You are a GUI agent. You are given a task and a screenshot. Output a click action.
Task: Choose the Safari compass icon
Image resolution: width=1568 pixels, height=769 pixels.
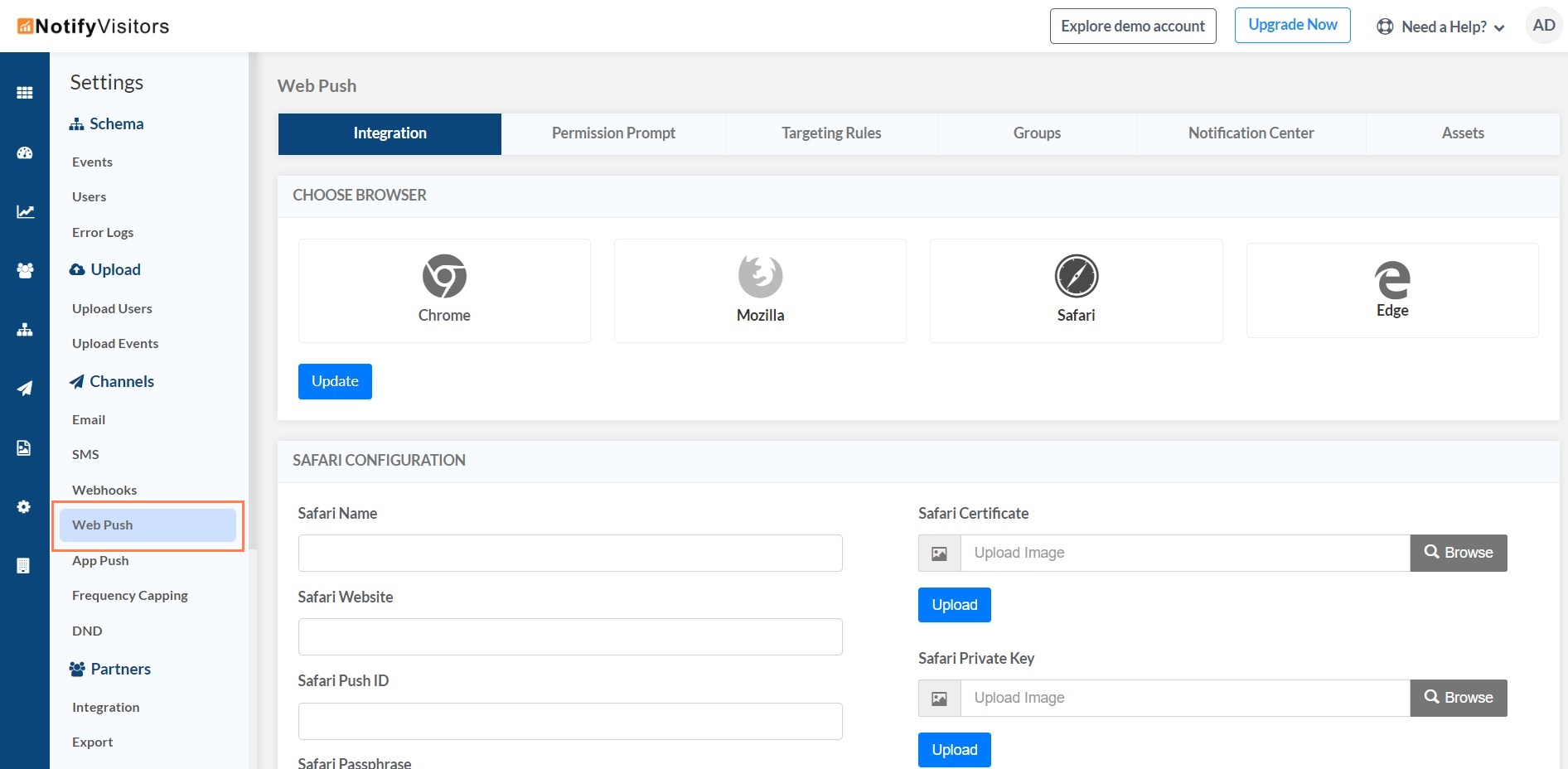(x=1076, y=276)
